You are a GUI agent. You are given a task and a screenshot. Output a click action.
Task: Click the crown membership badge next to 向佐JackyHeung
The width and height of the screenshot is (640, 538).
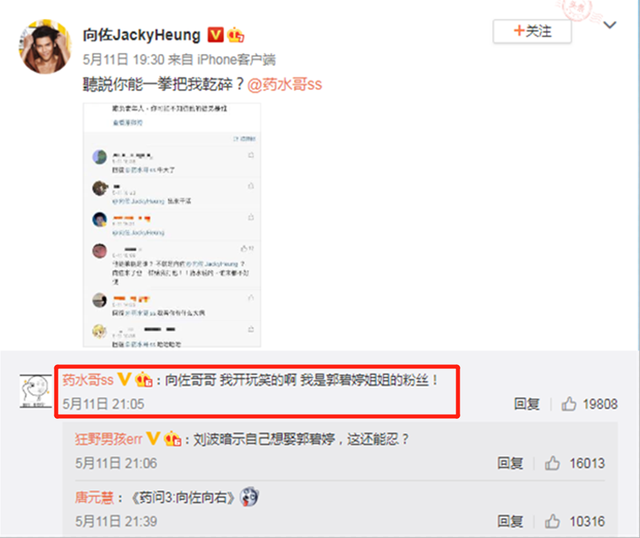click(x=236, y=35)
